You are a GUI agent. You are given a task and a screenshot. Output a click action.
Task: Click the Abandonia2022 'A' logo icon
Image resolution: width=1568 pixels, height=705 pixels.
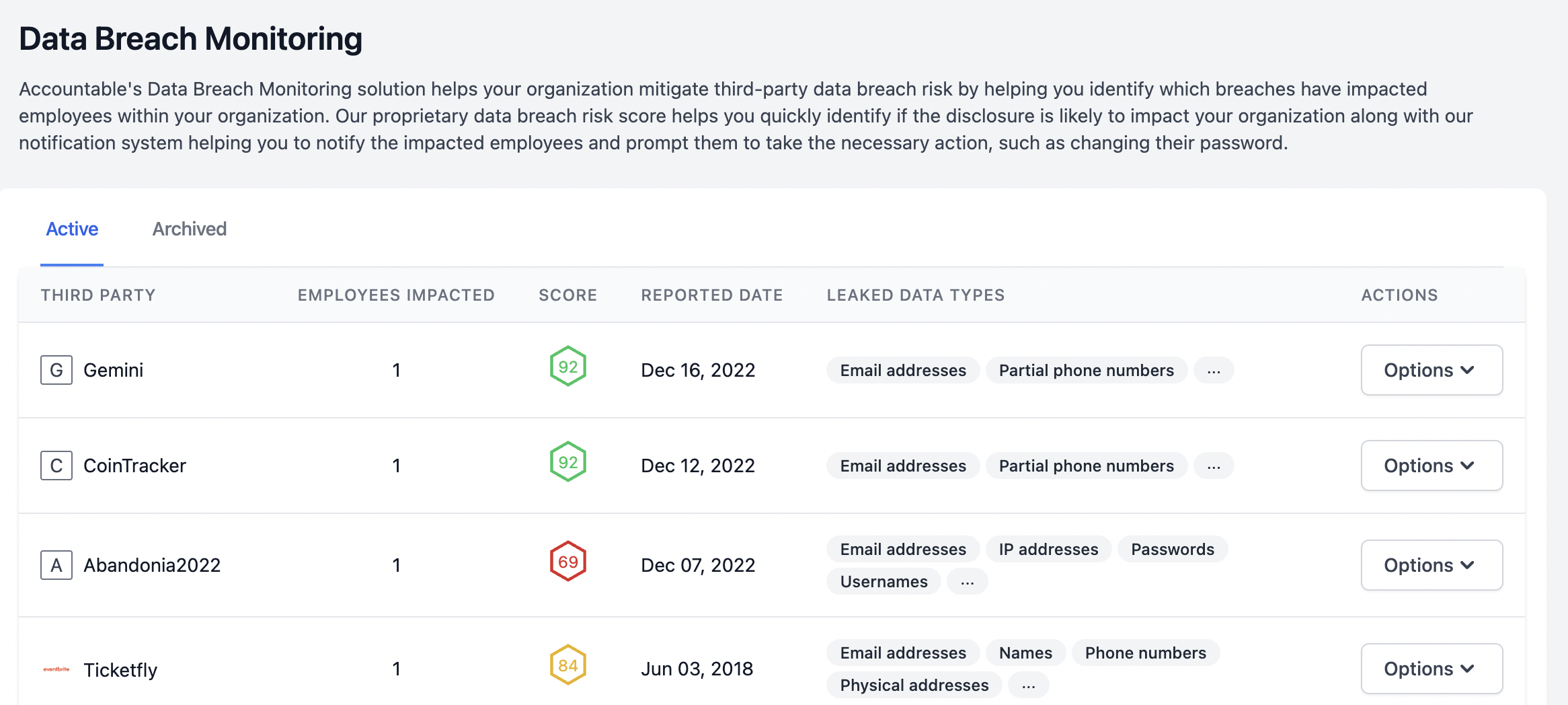pyautogui.click(x=56, y=565)
